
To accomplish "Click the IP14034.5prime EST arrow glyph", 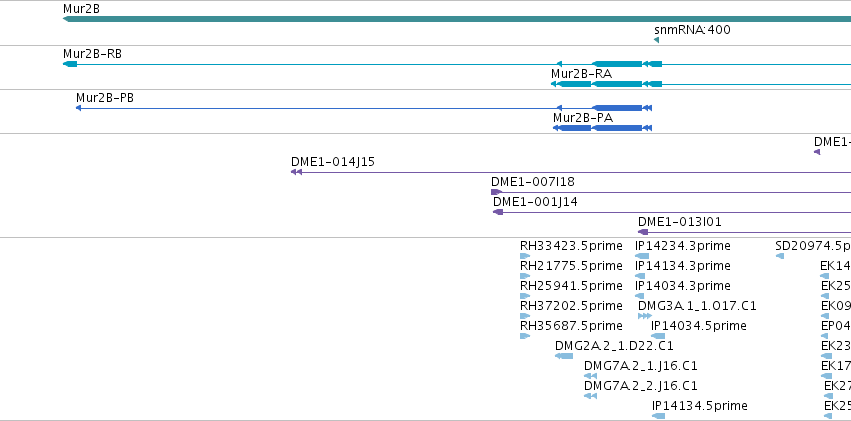I will pos(658,336).
